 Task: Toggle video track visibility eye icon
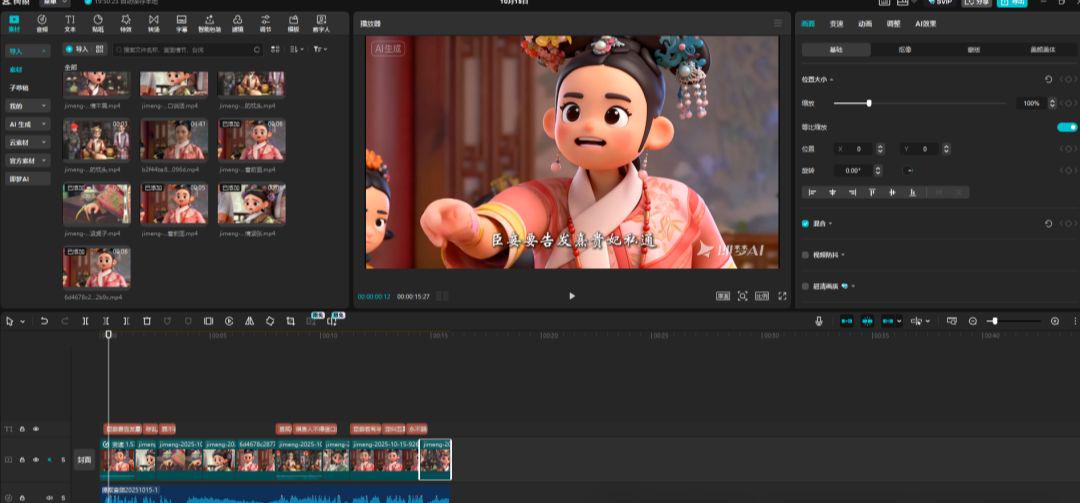(36, 460)
